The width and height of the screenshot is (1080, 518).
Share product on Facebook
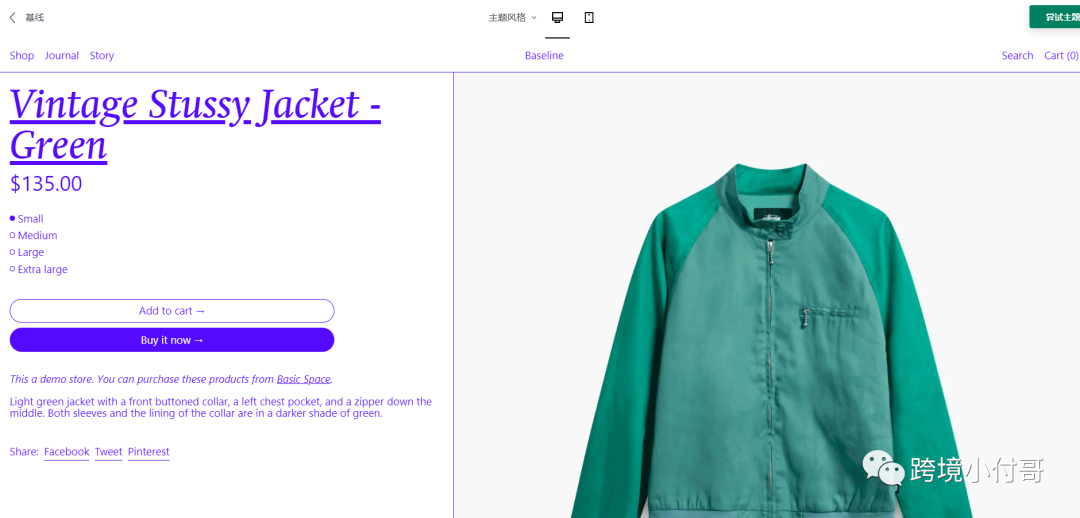67,452
